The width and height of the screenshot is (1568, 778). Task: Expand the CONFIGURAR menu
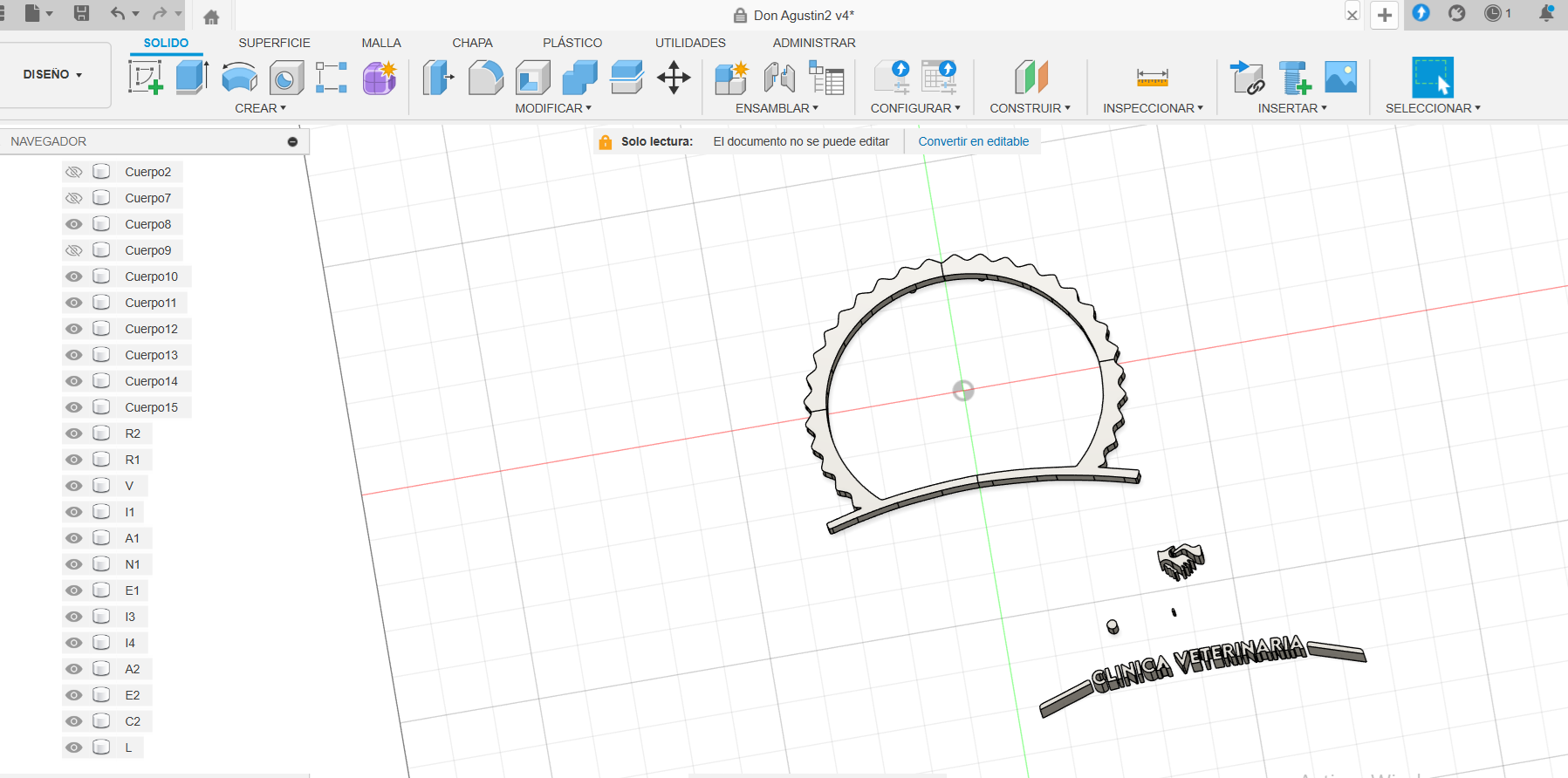915,108
